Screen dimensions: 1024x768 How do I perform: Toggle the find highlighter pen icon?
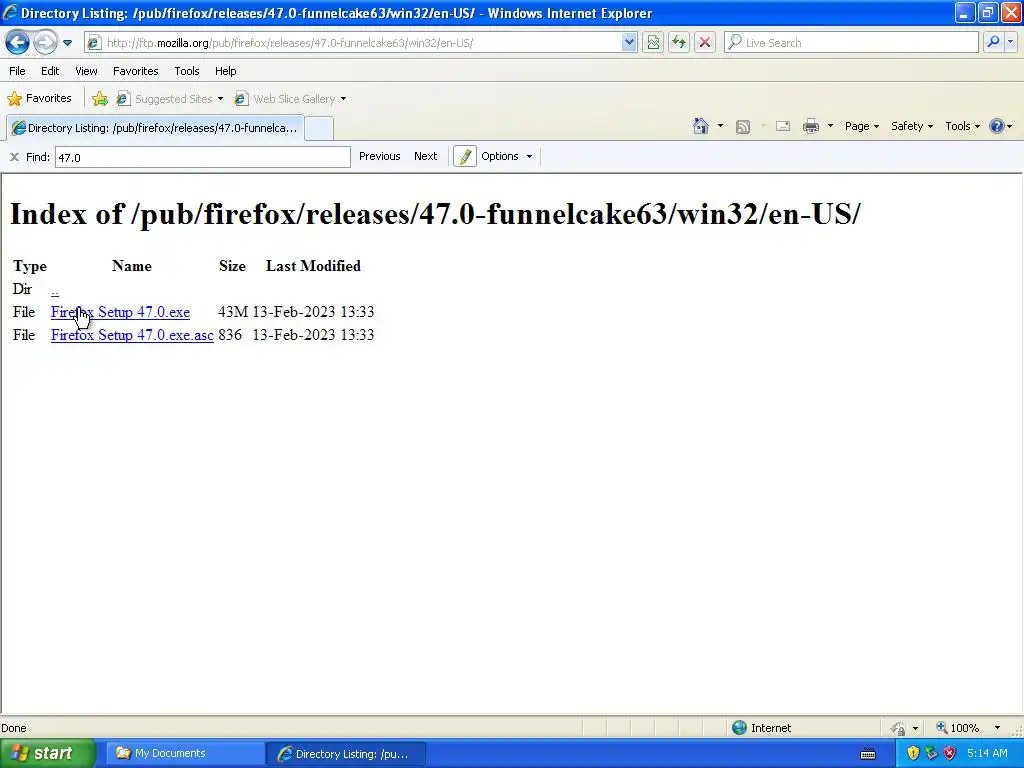pos(465,157)
